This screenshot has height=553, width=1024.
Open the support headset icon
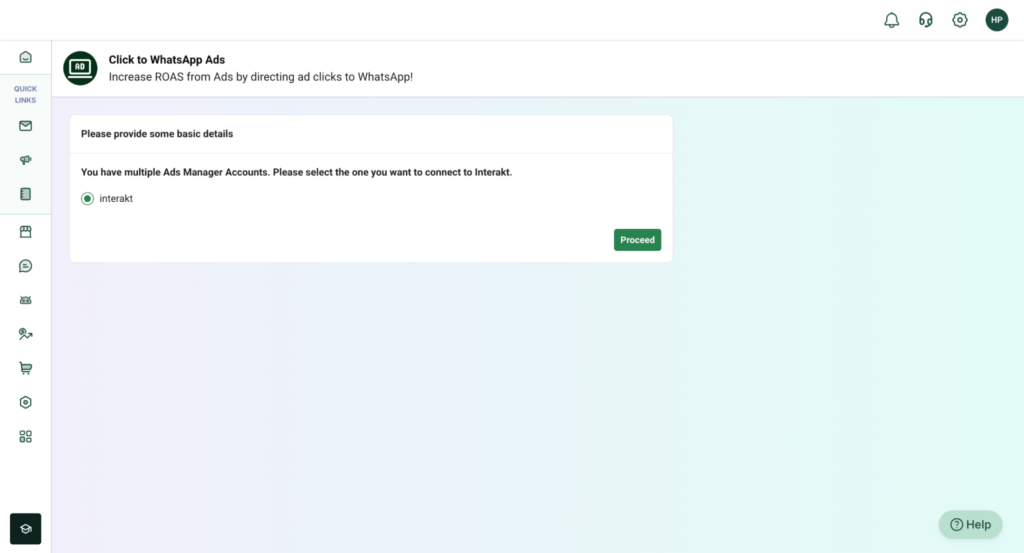(925, 20)
